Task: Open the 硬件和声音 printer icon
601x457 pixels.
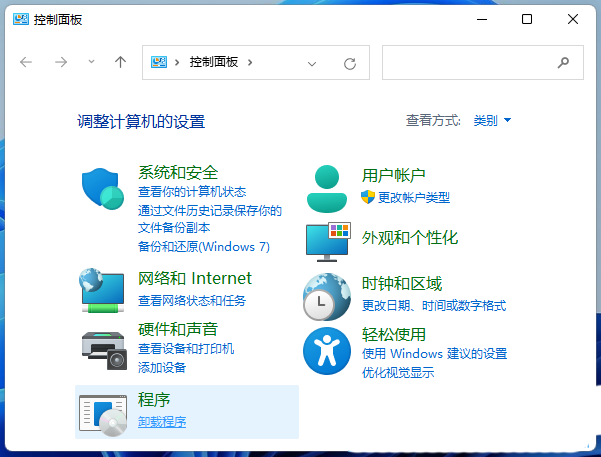Action: [104, 350]
